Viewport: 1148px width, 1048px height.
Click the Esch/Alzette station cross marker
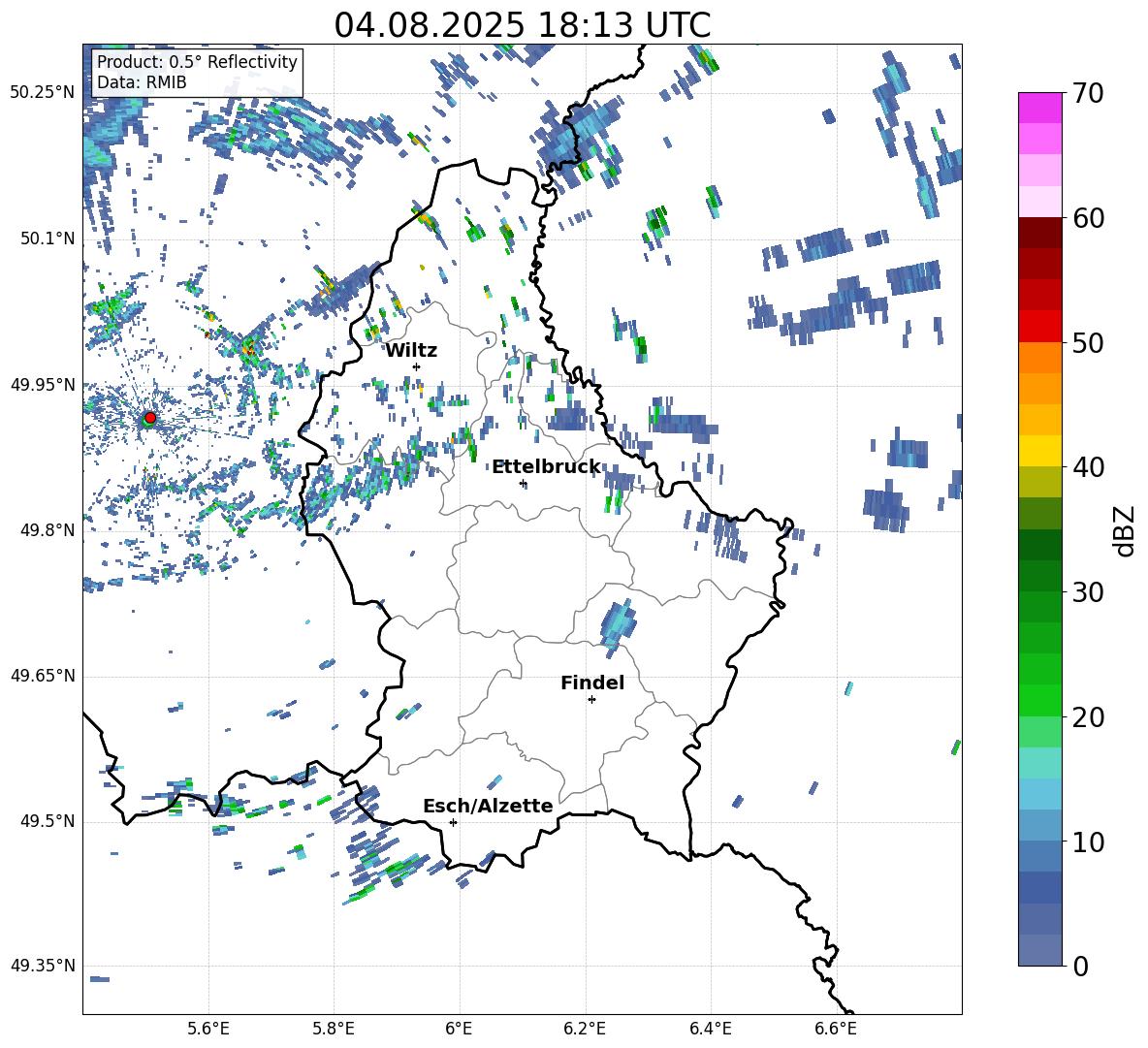(x=453, y=822)
